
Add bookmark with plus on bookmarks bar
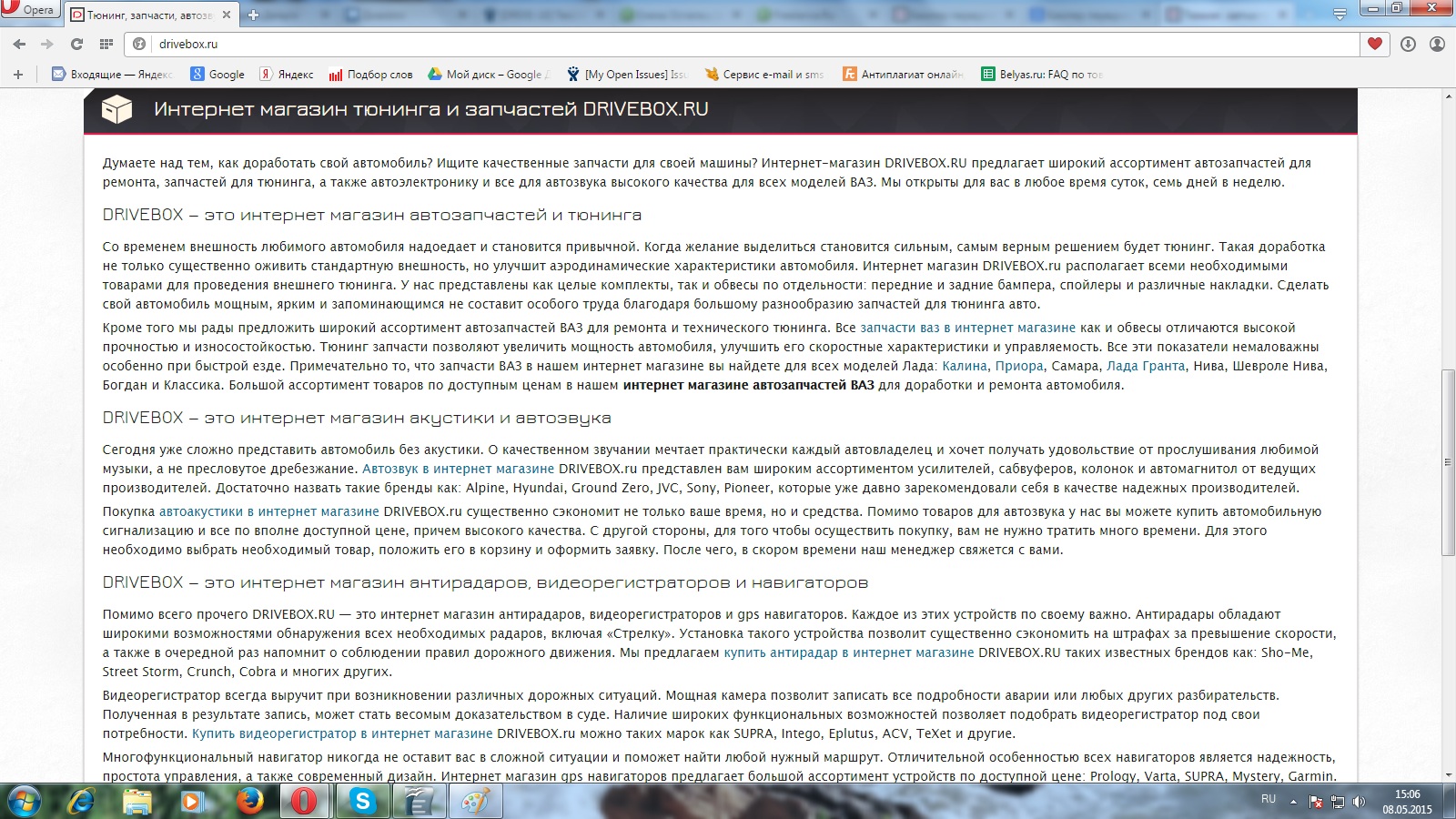tap(18, 75)
